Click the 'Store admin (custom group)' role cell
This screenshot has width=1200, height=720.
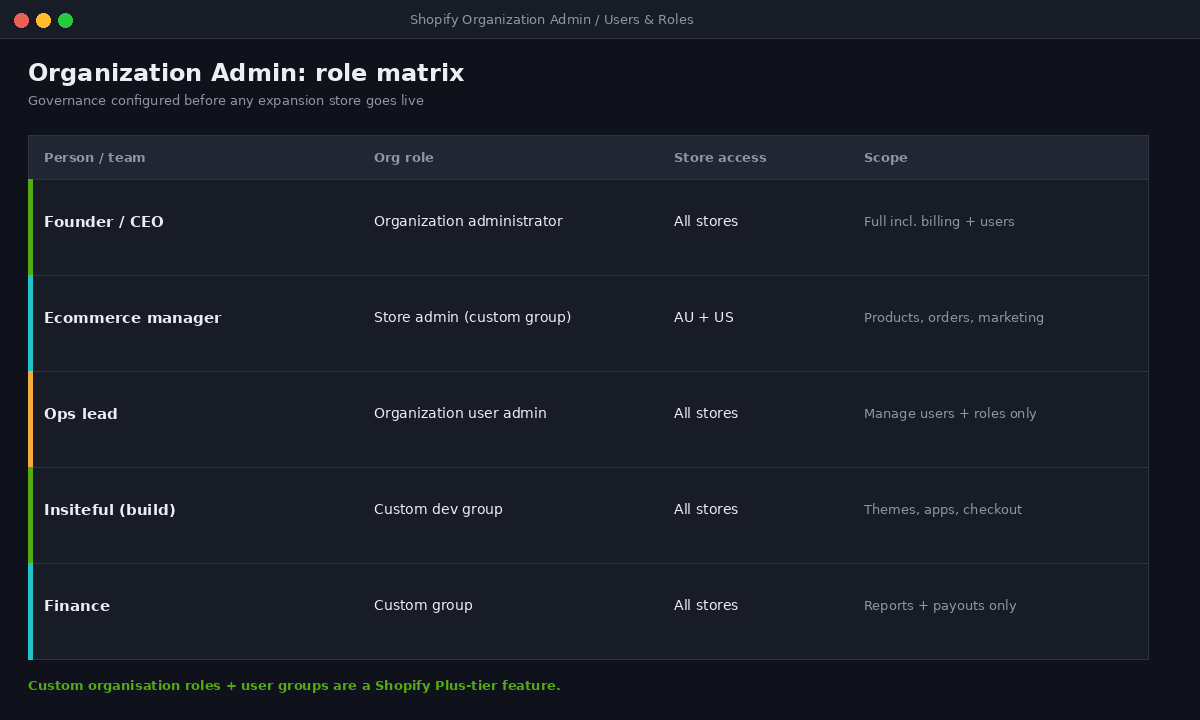click(x=473, y=317)
